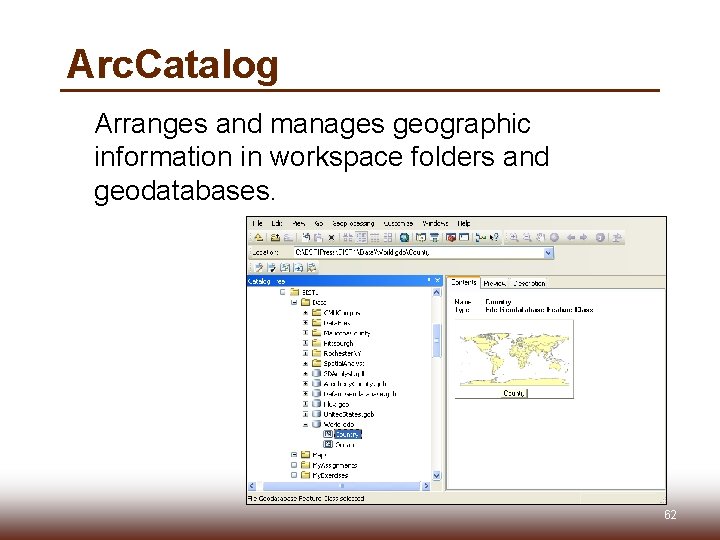This screenshot has width=720, height=540.
Task: Expand the SpatialAnalyst folder node
Action: click(x=305, y=363)
